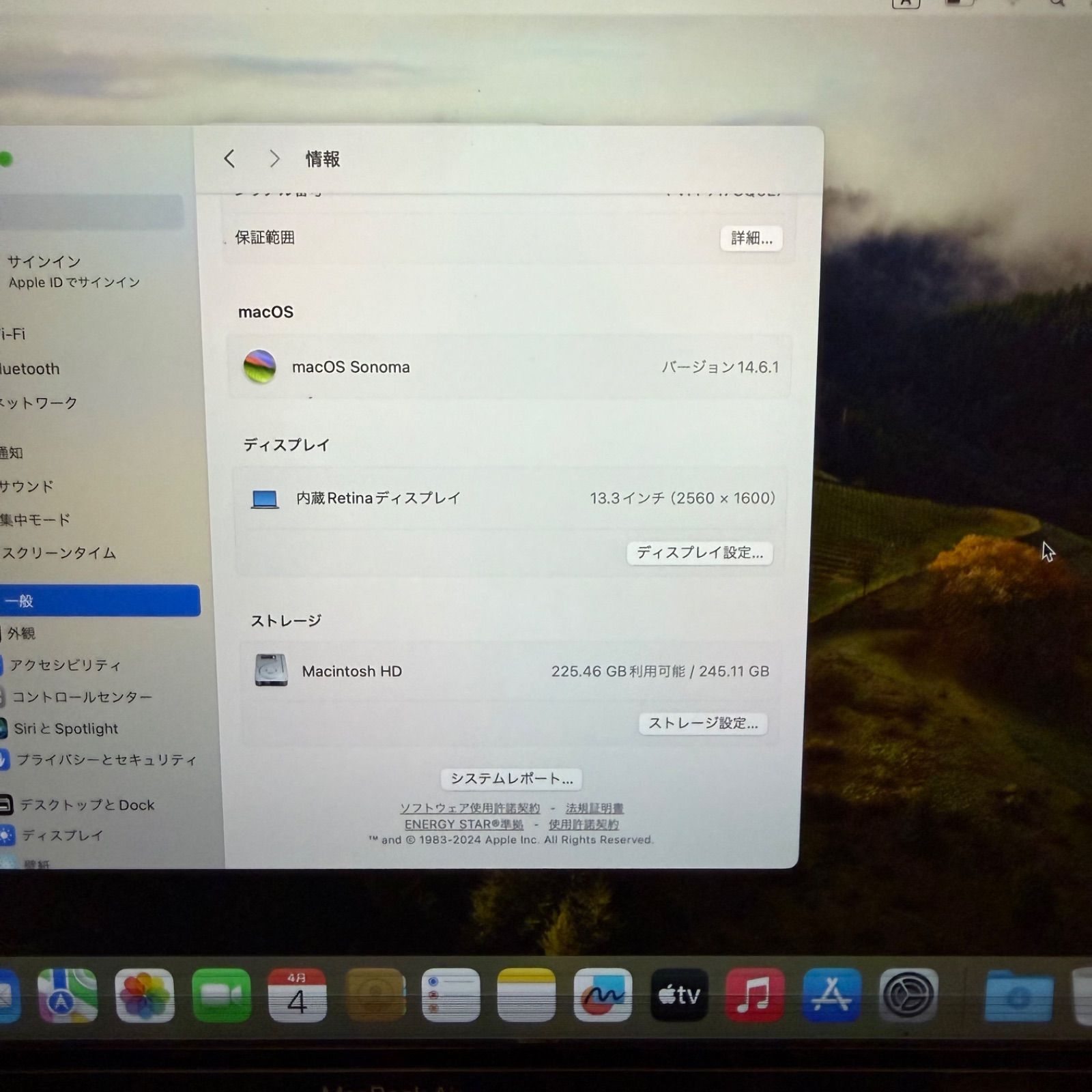The image size is (1092, 1092).
Task: Open Notes app in the Dock
Action: (526, 995)
